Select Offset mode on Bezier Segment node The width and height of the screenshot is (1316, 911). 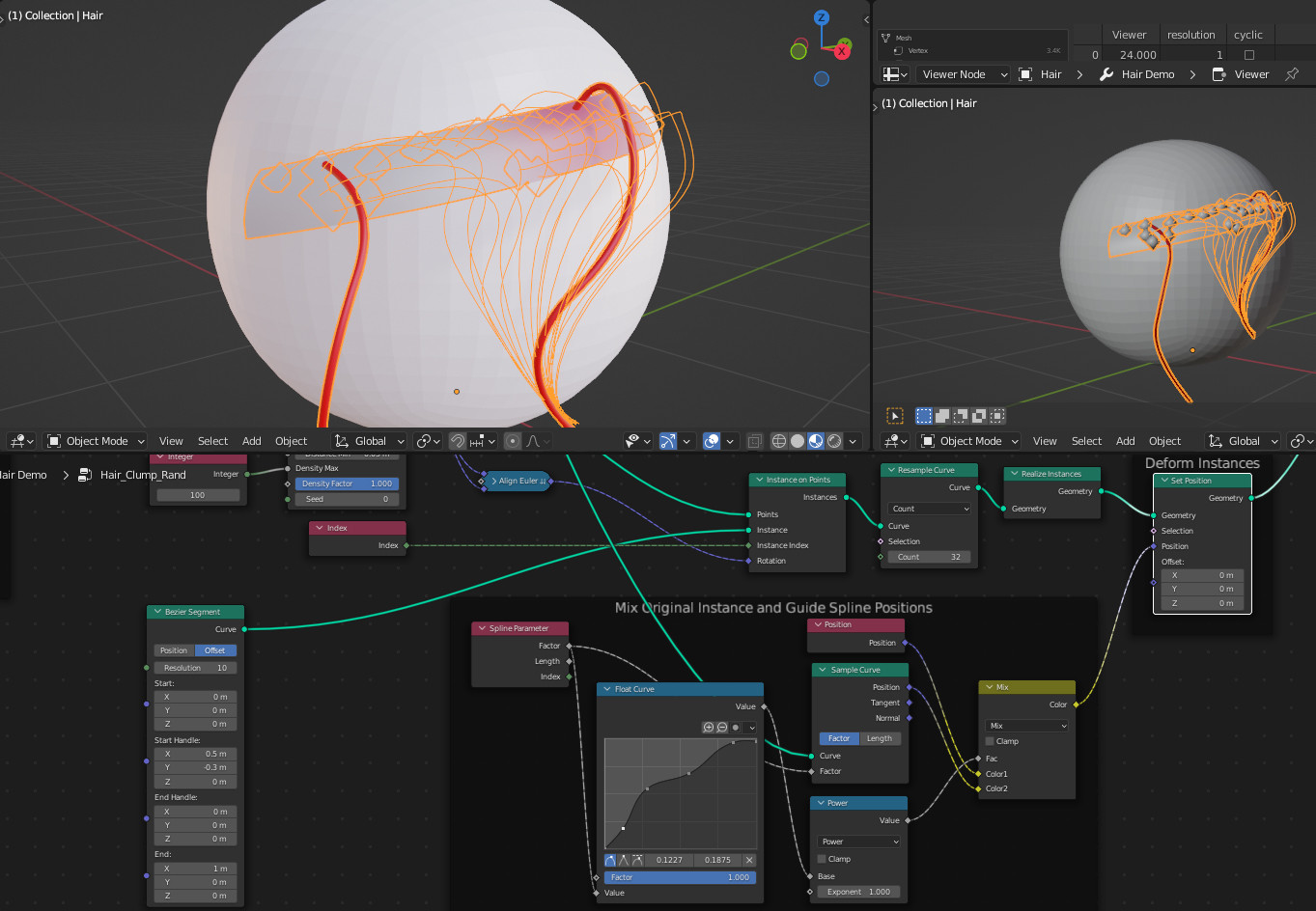coord(215,650)
